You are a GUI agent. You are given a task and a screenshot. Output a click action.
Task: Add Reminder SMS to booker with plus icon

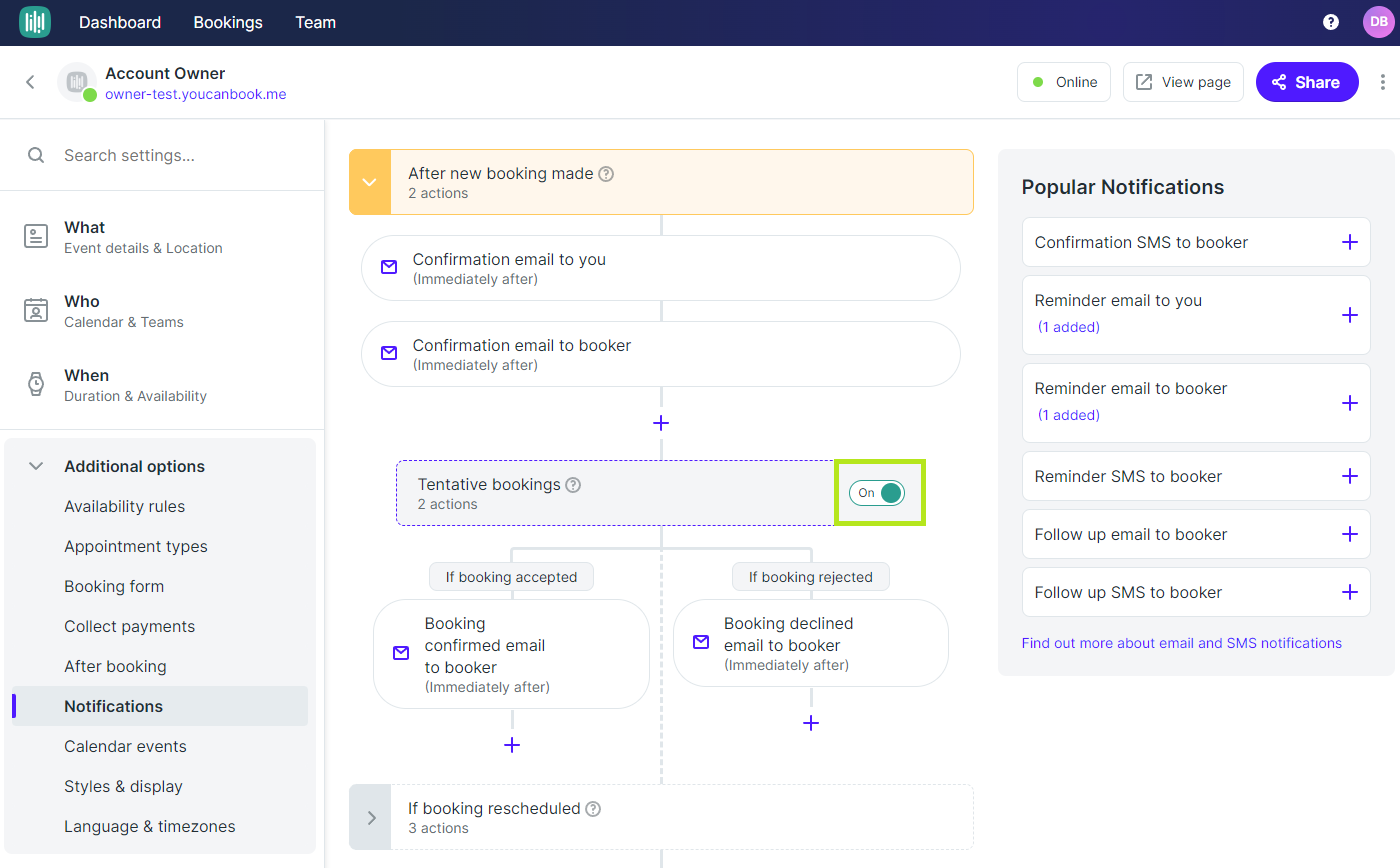[x=1349, y=476]
